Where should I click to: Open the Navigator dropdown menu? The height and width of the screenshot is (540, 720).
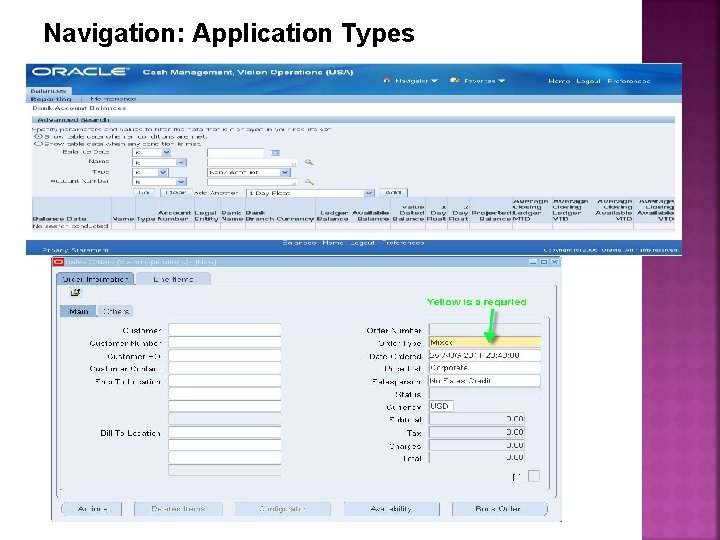434,81
